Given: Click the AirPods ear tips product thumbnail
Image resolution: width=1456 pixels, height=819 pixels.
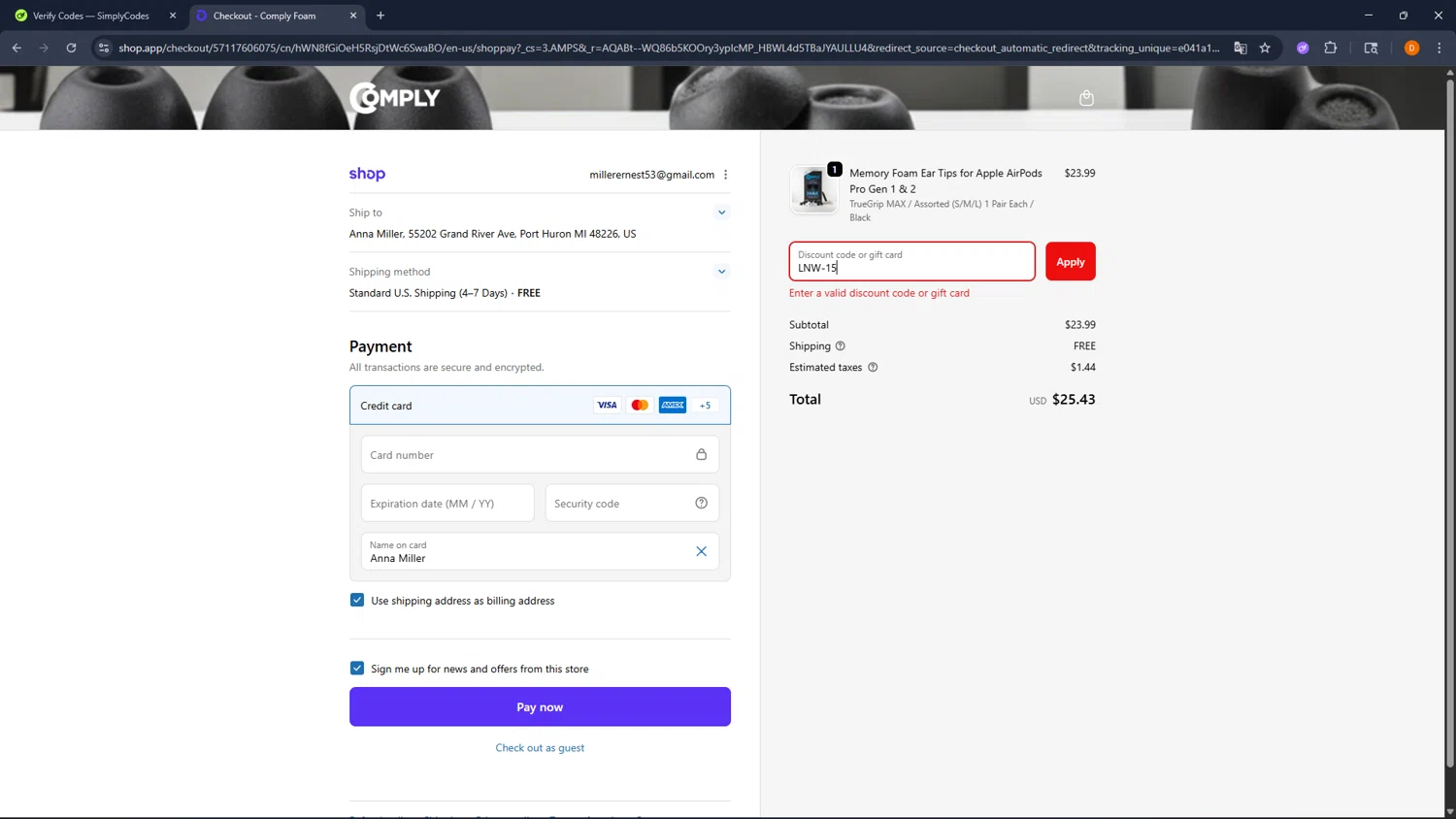Looking at the screenshot, I should pos(813,188).
